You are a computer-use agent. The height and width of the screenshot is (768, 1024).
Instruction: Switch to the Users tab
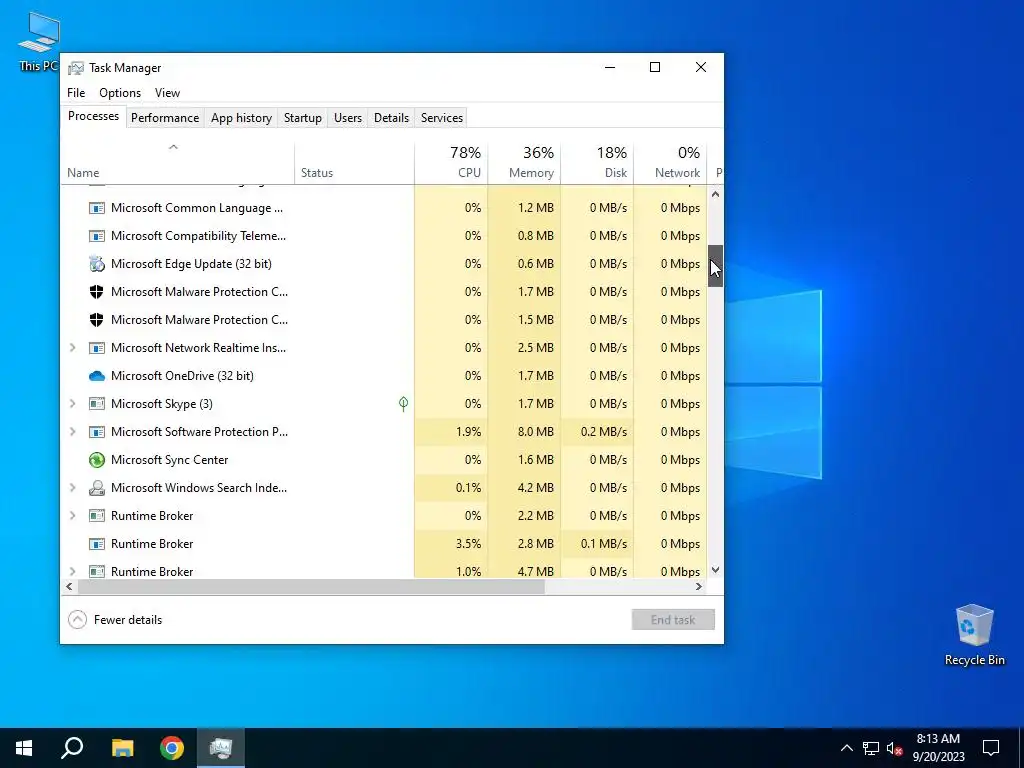(x=348, y=118)
